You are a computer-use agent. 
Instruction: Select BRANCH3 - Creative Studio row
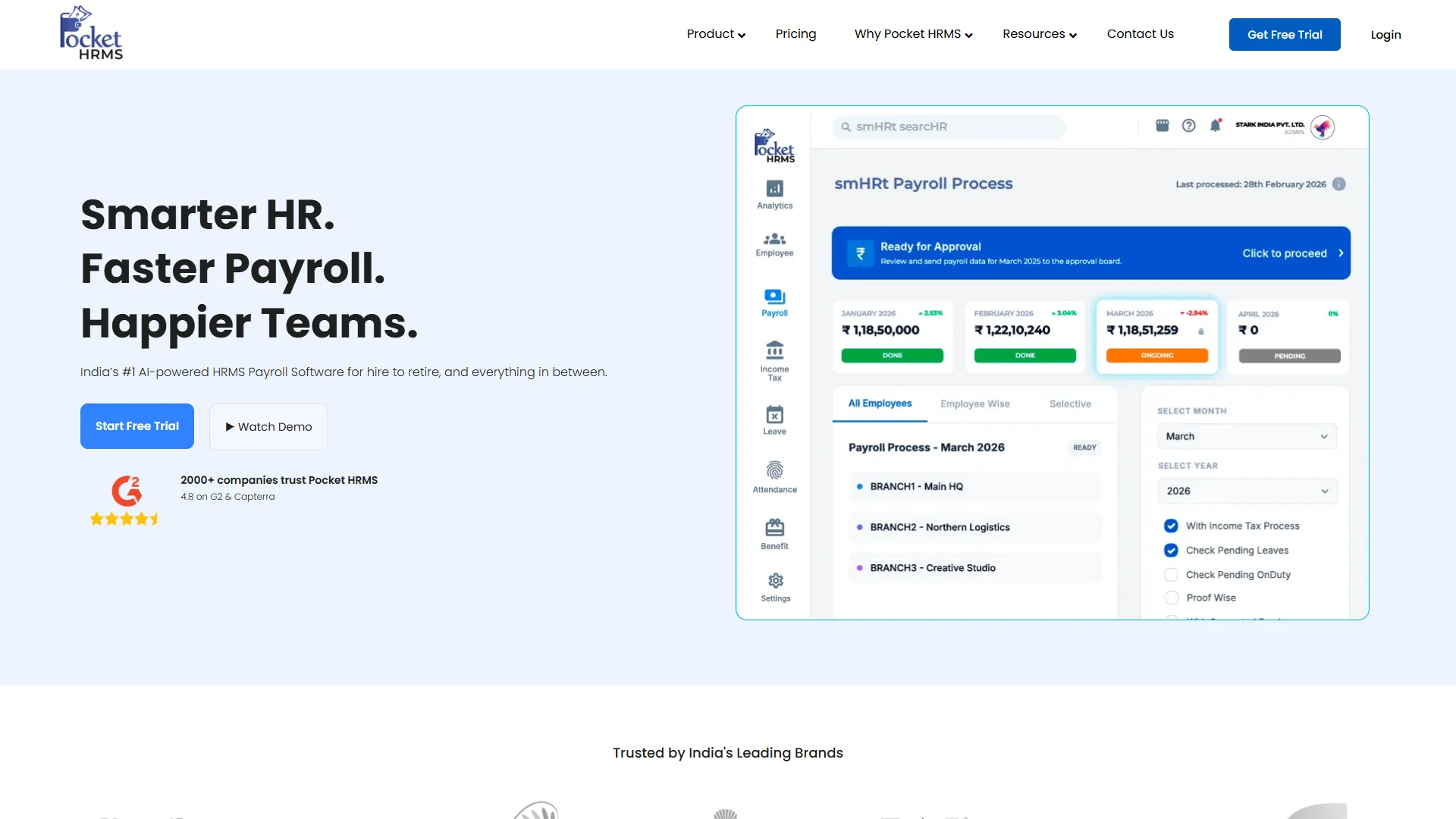pos(975,568)
